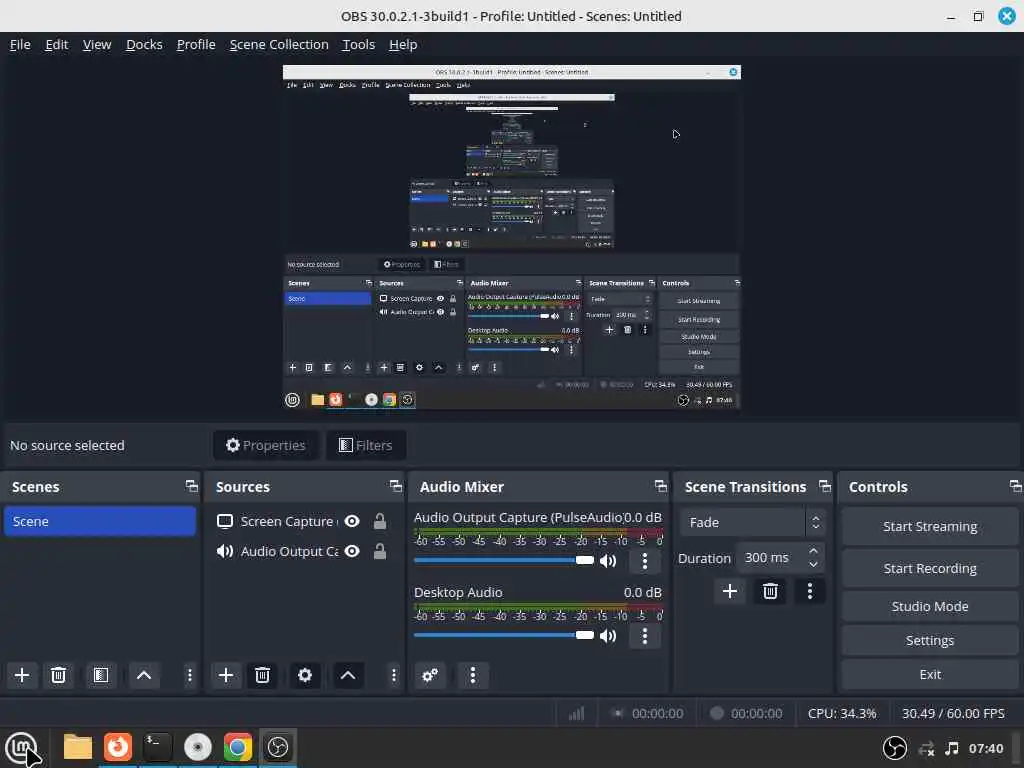Viewport: 1024px width, 768px height.
Task: Click OBS tray icon in system tray
Action: point(894,748)
